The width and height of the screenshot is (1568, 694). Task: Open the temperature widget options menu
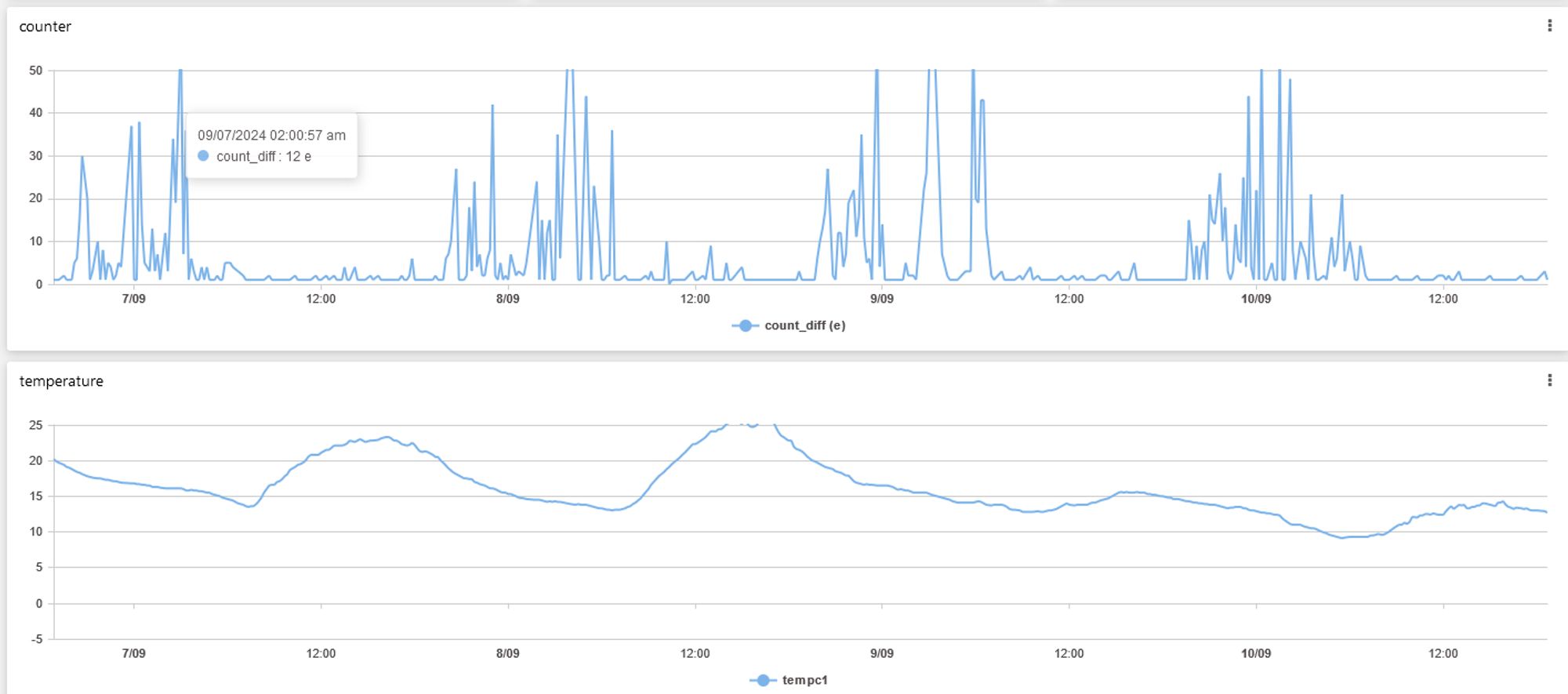(1549, 380)
